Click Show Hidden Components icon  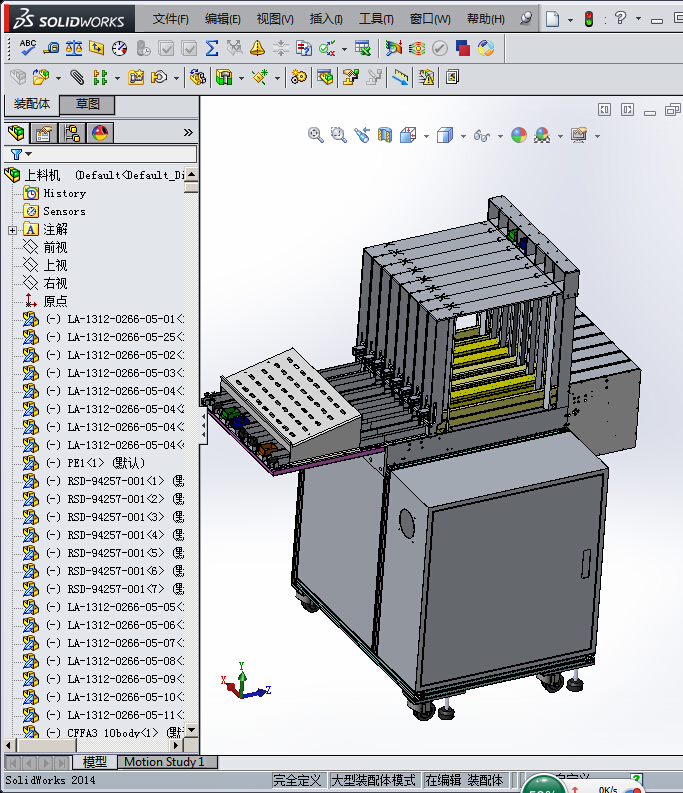pyautogui.click(x=197, y=77)
